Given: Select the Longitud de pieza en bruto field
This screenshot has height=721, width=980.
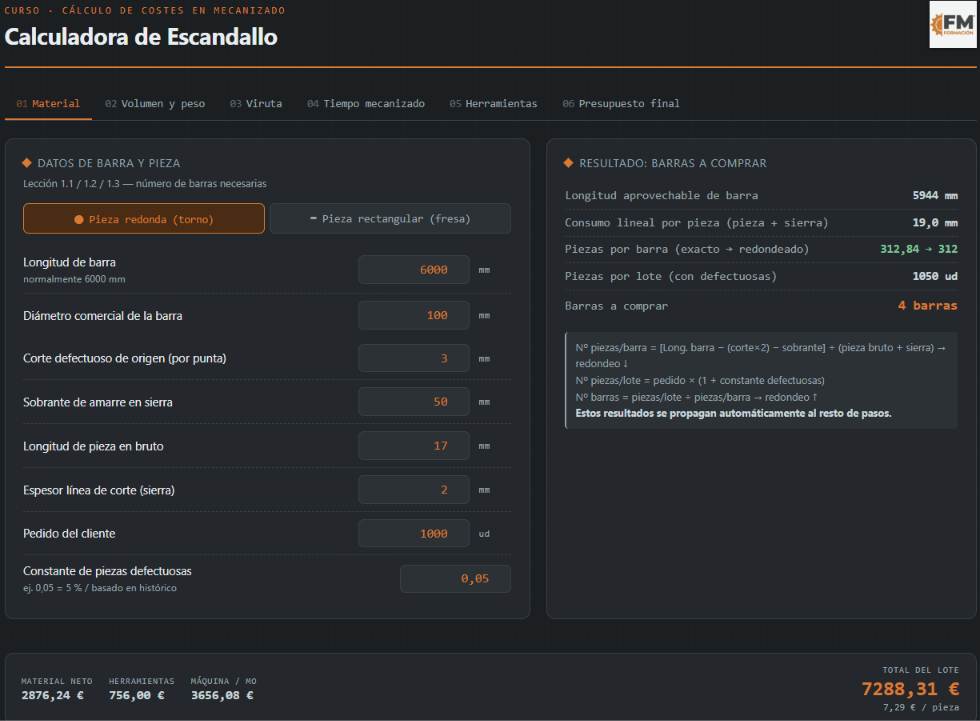Looking at the screenshot, I should point(414,446).
